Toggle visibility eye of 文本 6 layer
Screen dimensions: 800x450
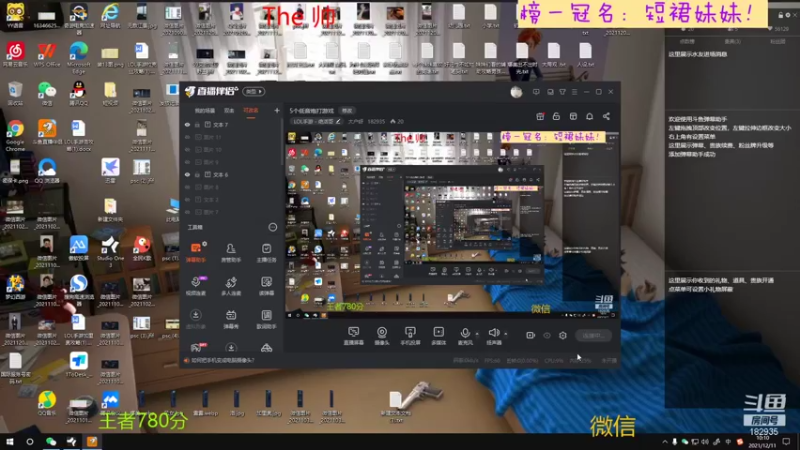coord(187,174)
